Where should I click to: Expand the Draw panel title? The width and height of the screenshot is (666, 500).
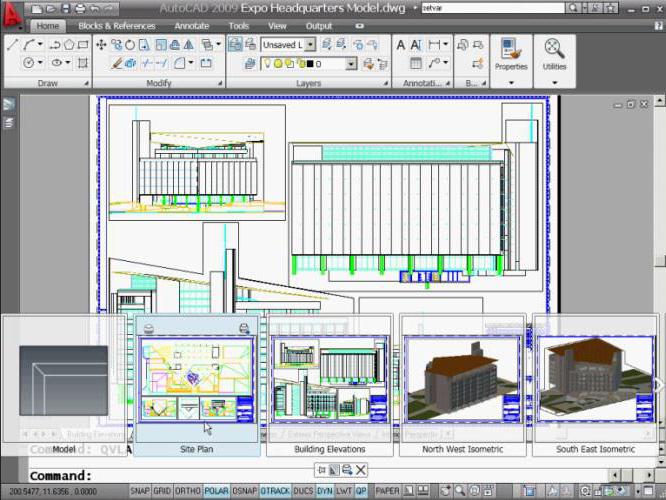tap(47, 83)
